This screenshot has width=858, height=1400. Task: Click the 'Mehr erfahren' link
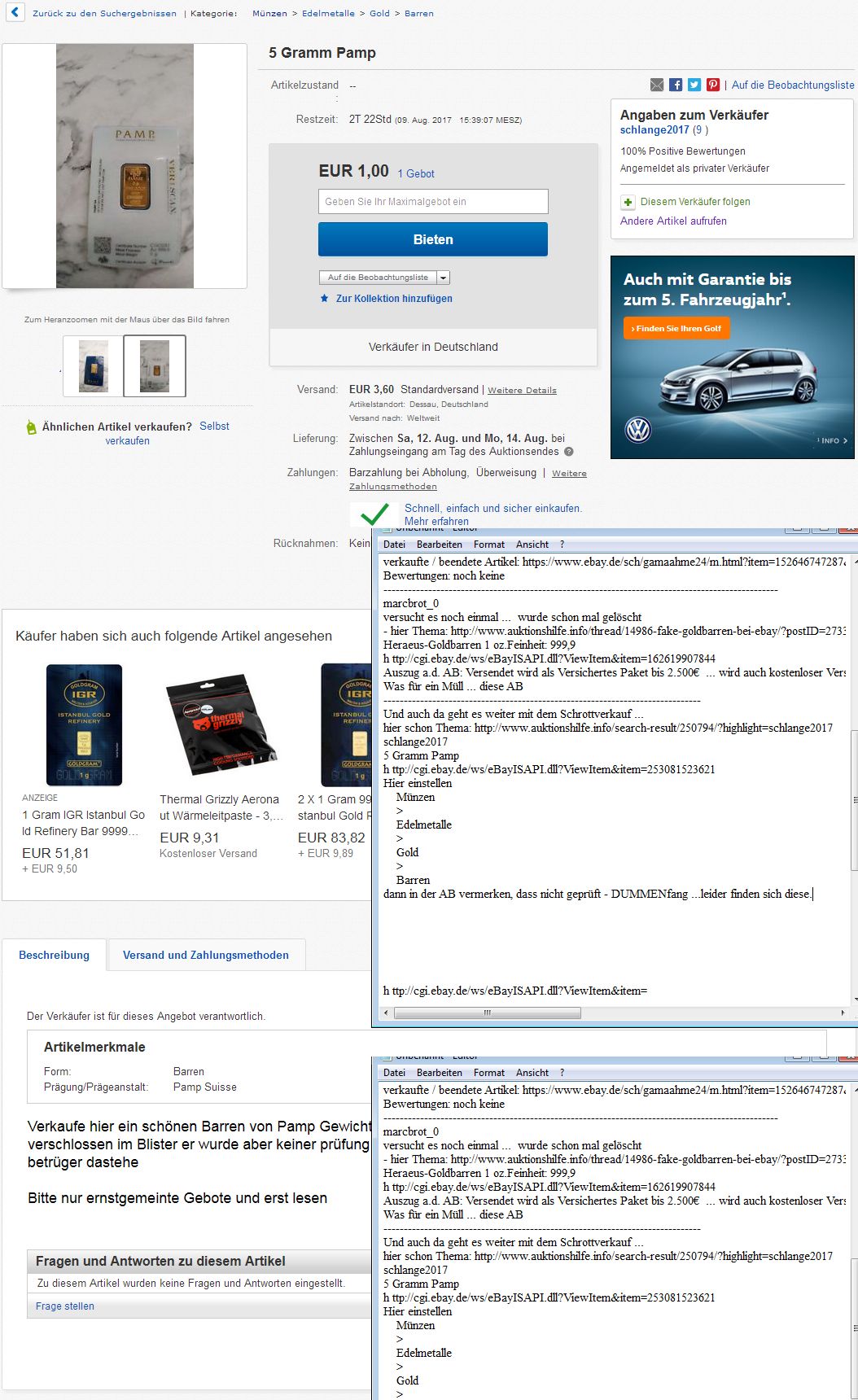point(436,521)
